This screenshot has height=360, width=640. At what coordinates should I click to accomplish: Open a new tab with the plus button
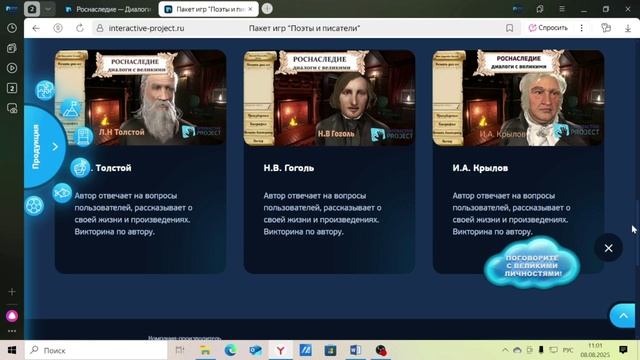point(267,8)
